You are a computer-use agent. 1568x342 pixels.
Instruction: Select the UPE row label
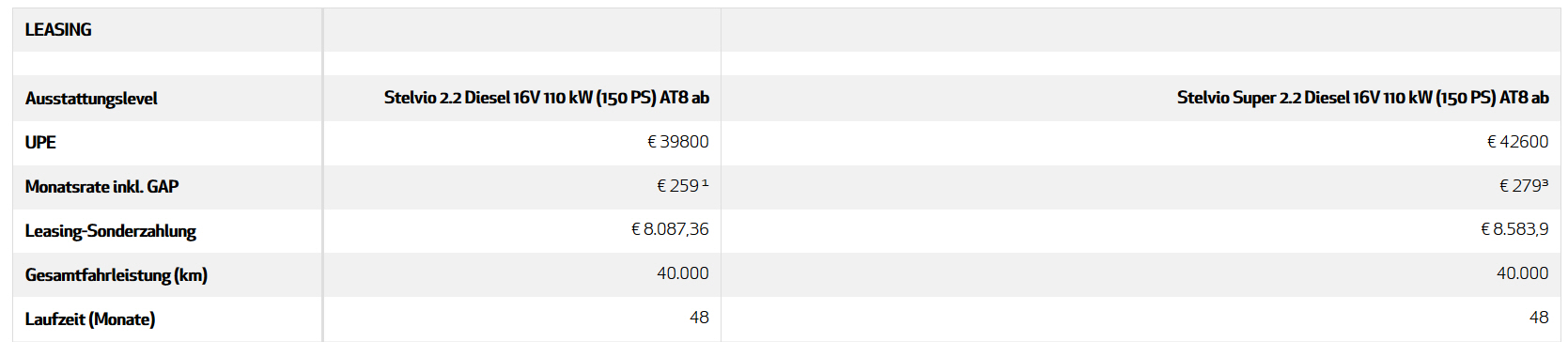pyautogui.click(x=40, y=143)
